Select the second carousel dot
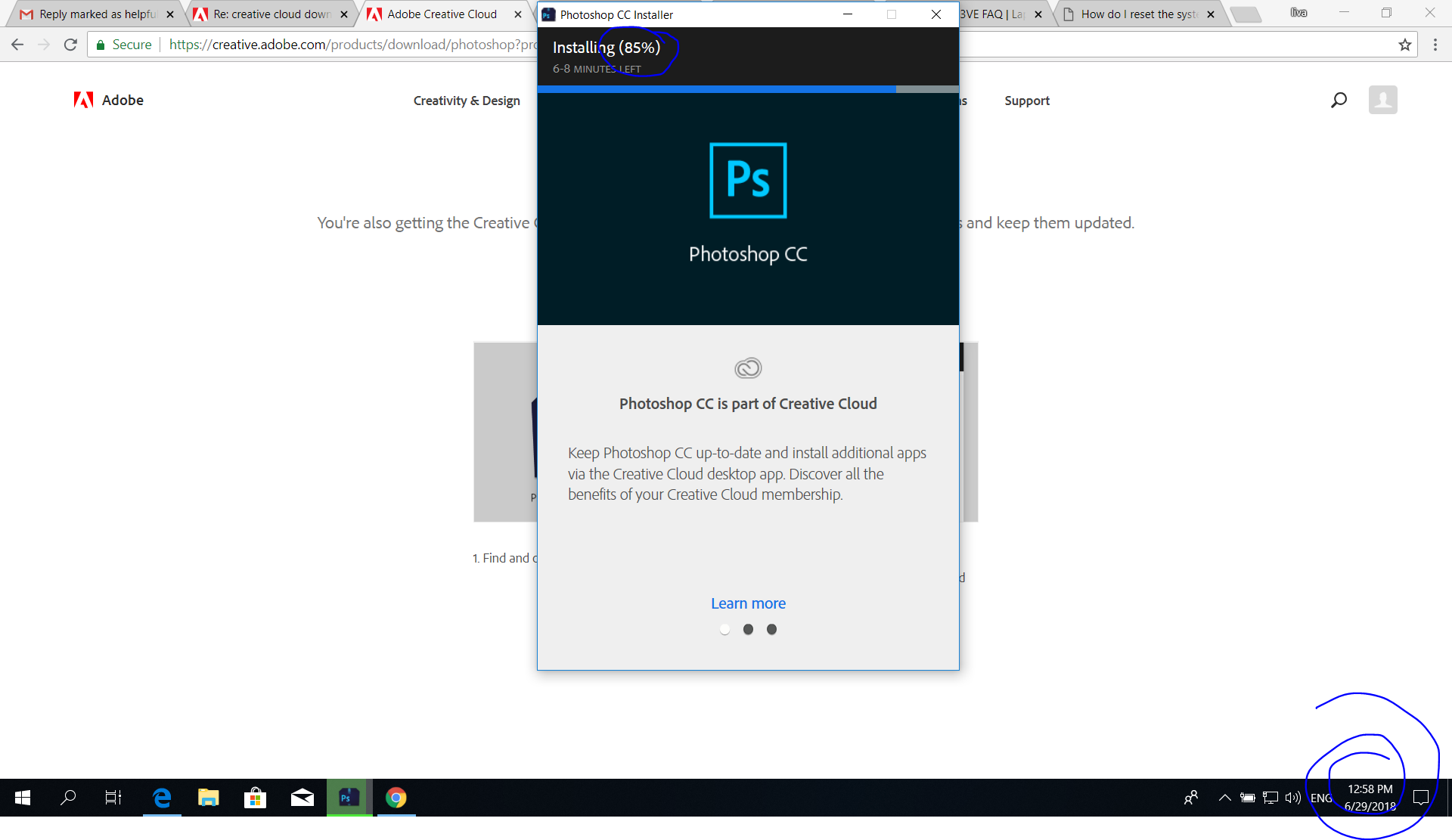The height and width of the screenshot is (840, 1452). click(748, 629)
